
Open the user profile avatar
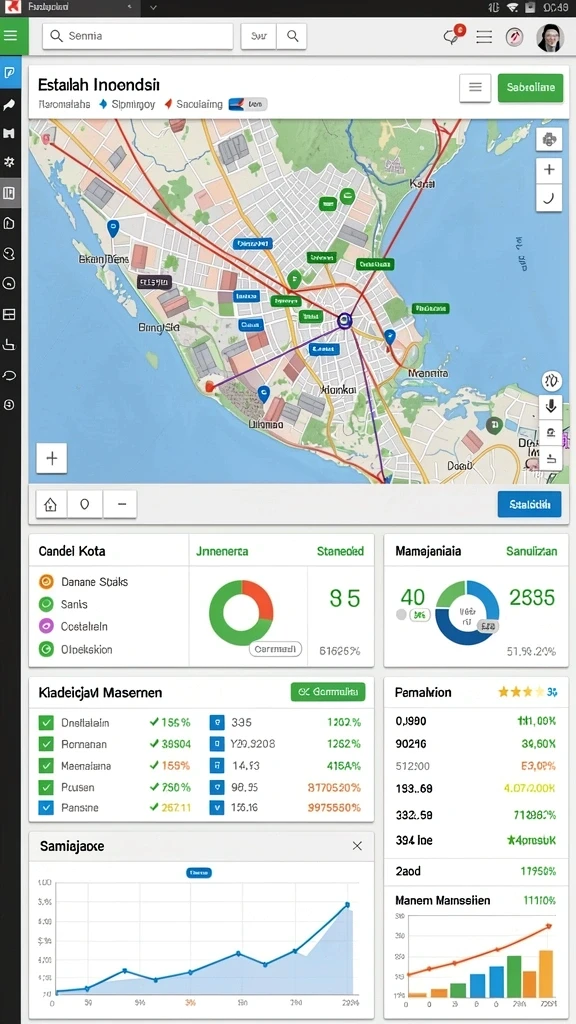(x=550, y=37)
